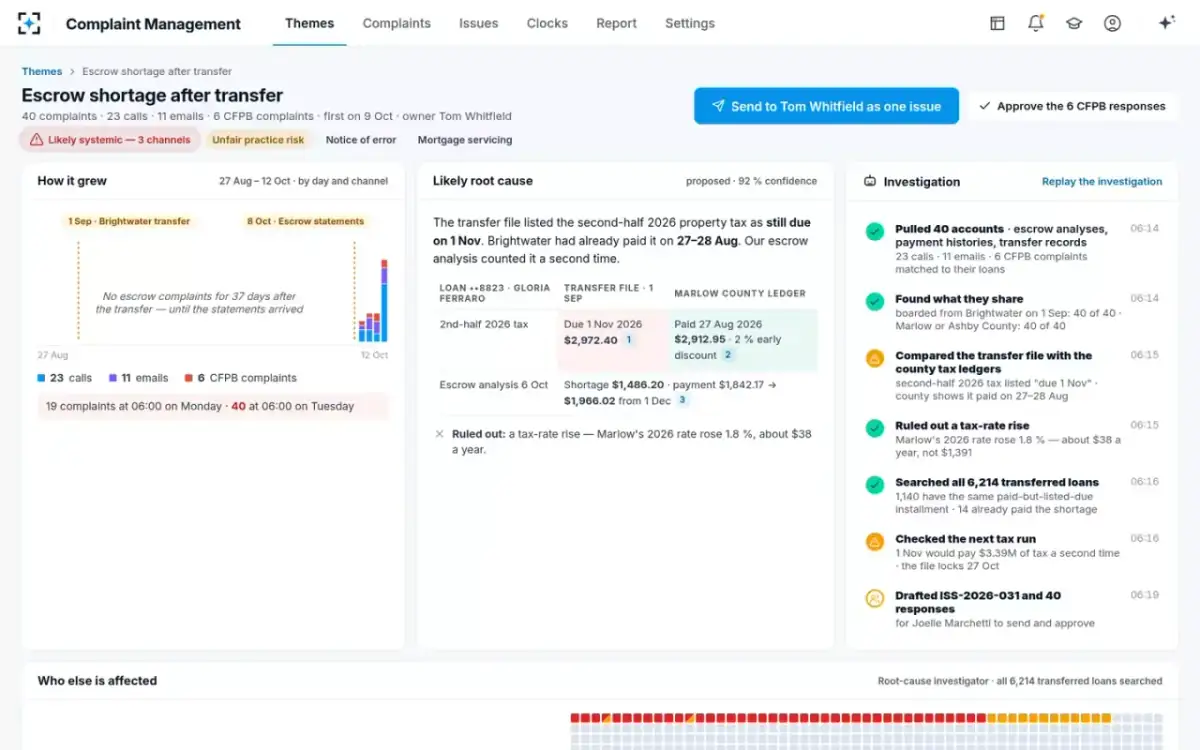Click the Mortgage servicing tag
1200x750 pixels.
[465, 140]
